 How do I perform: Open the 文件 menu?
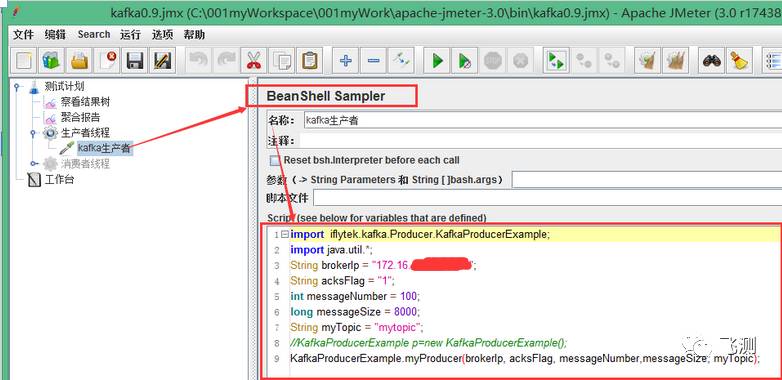23,34
